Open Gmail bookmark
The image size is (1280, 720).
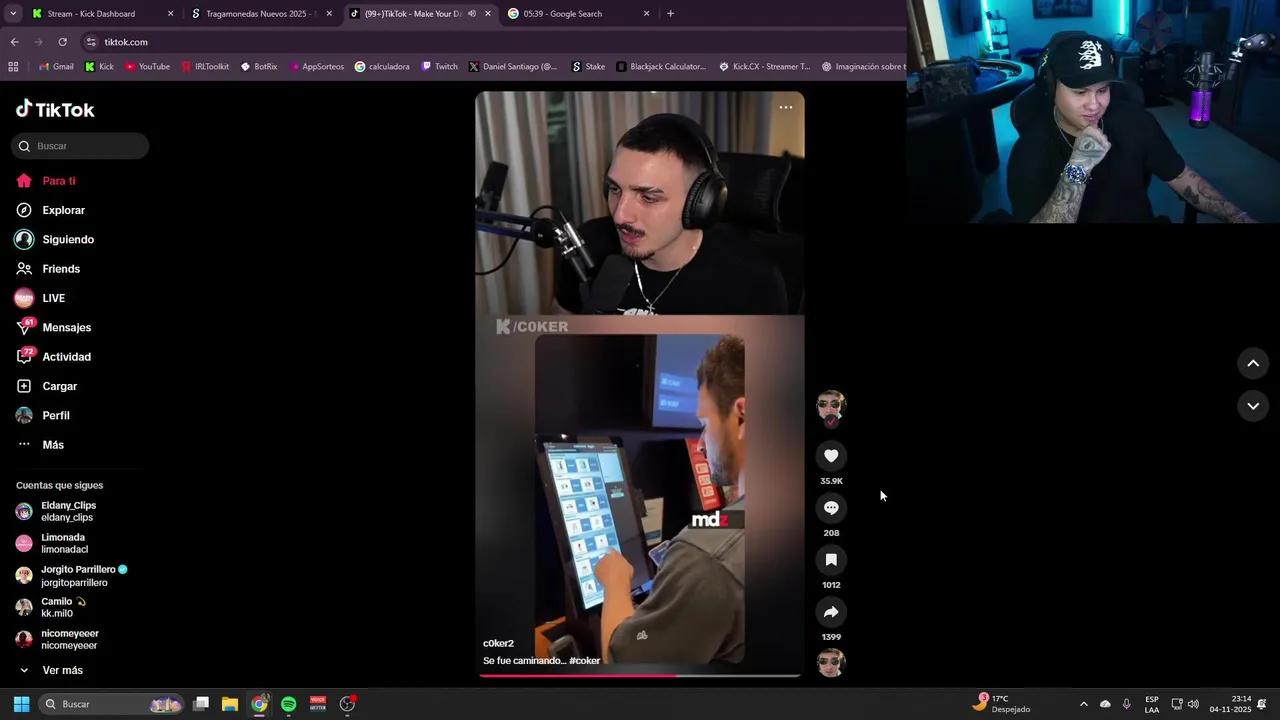tap(56, 67)
